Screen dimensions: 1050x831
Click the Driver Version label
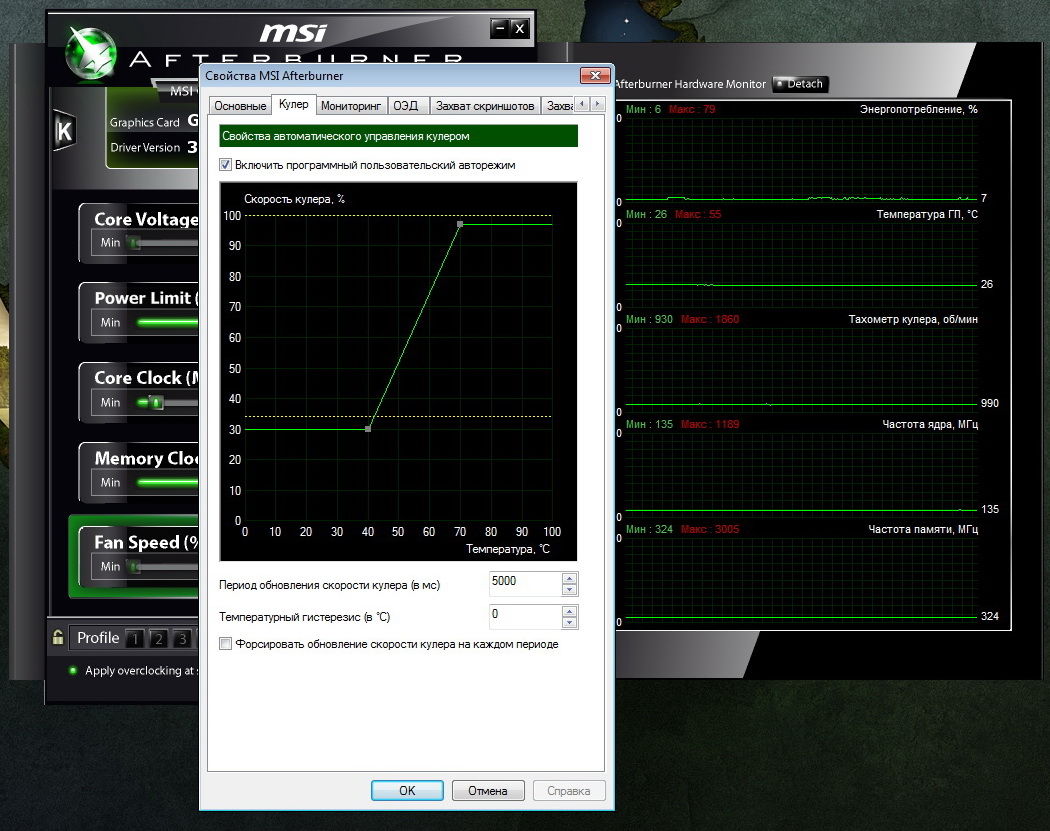[x=145, y=147]
